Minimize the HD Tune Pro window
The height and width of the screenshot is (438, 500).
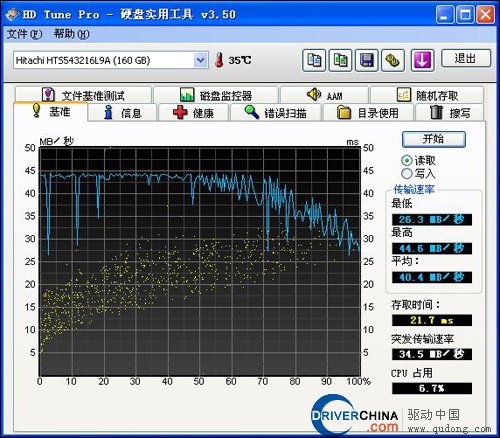pyautogui.click(x=445, y=14)
